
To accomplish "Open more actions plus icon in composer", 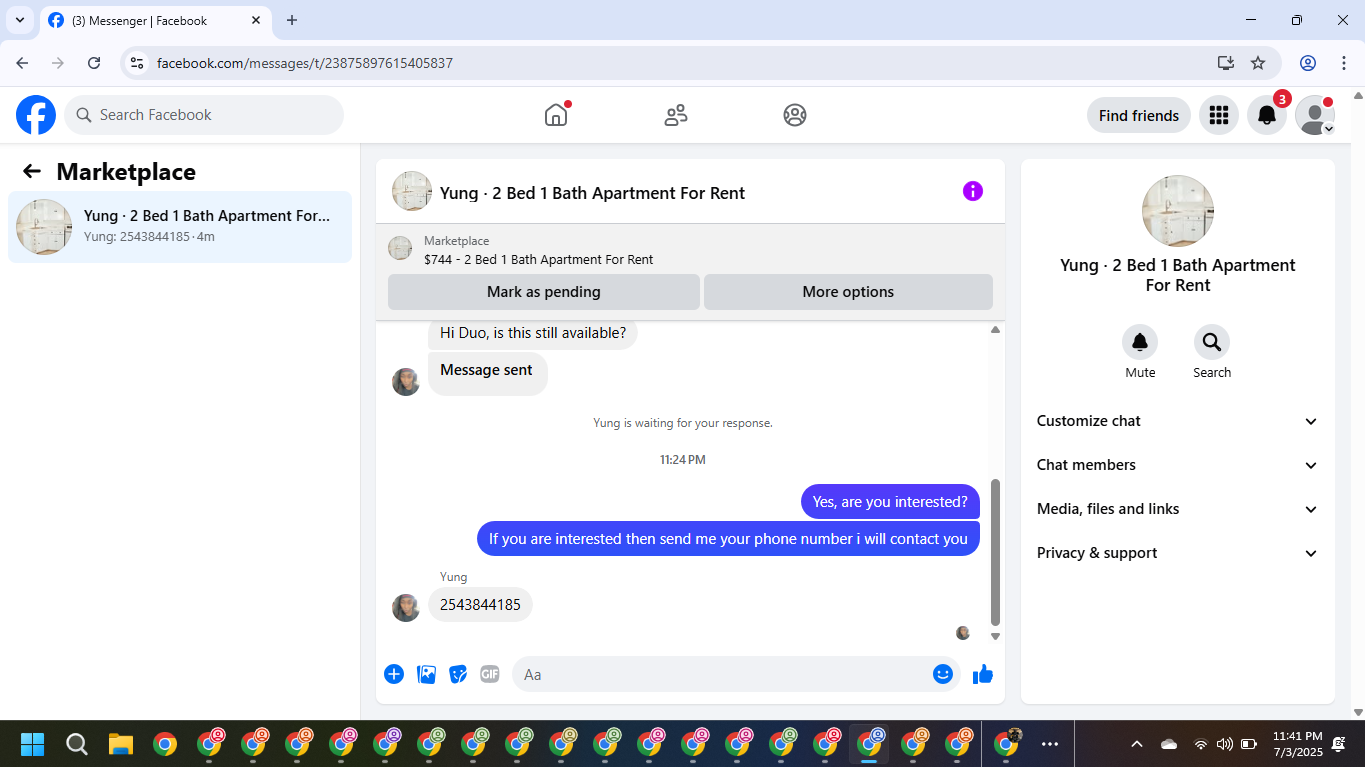I will pyautogui.click(x=394, y=674).
